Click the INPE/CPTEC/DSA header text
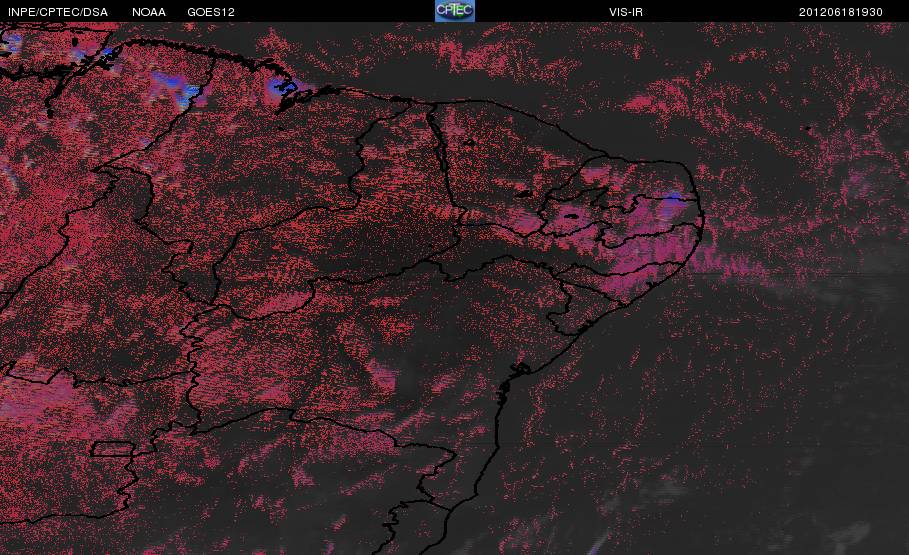 pos(58,12)
